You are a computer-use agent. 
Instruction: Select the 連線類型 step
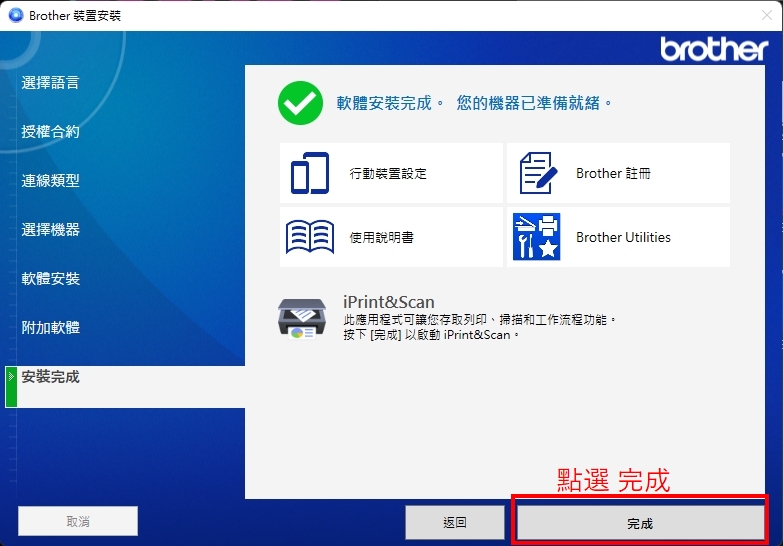point(50,180)
